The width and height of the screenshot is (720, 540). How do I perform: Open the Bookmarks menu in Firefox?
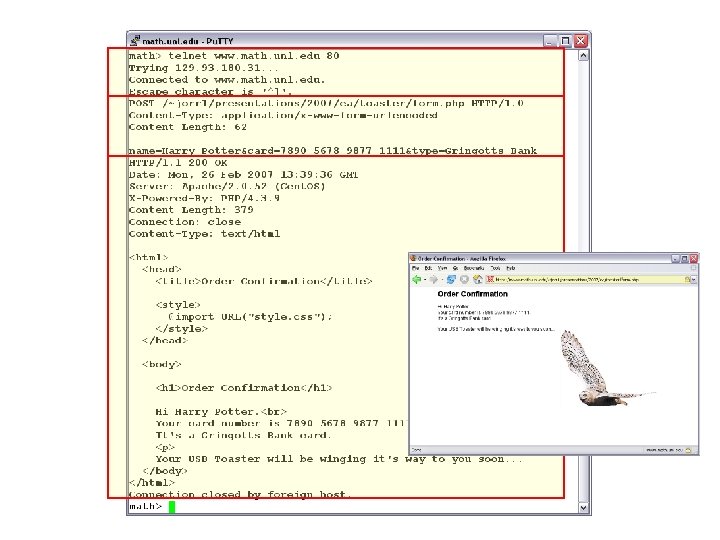point(474,268)
